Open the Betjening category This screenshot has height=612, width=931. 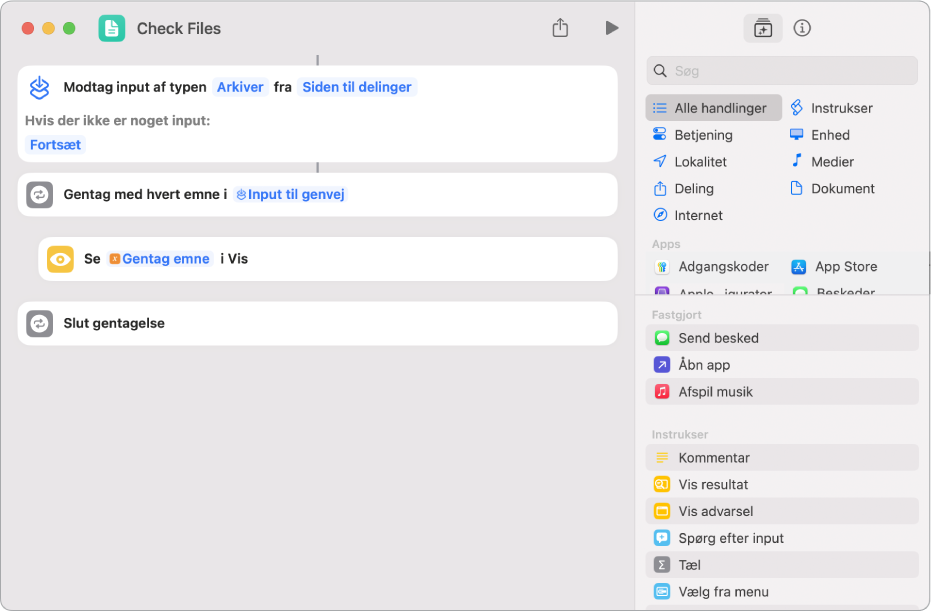[693, 135]
